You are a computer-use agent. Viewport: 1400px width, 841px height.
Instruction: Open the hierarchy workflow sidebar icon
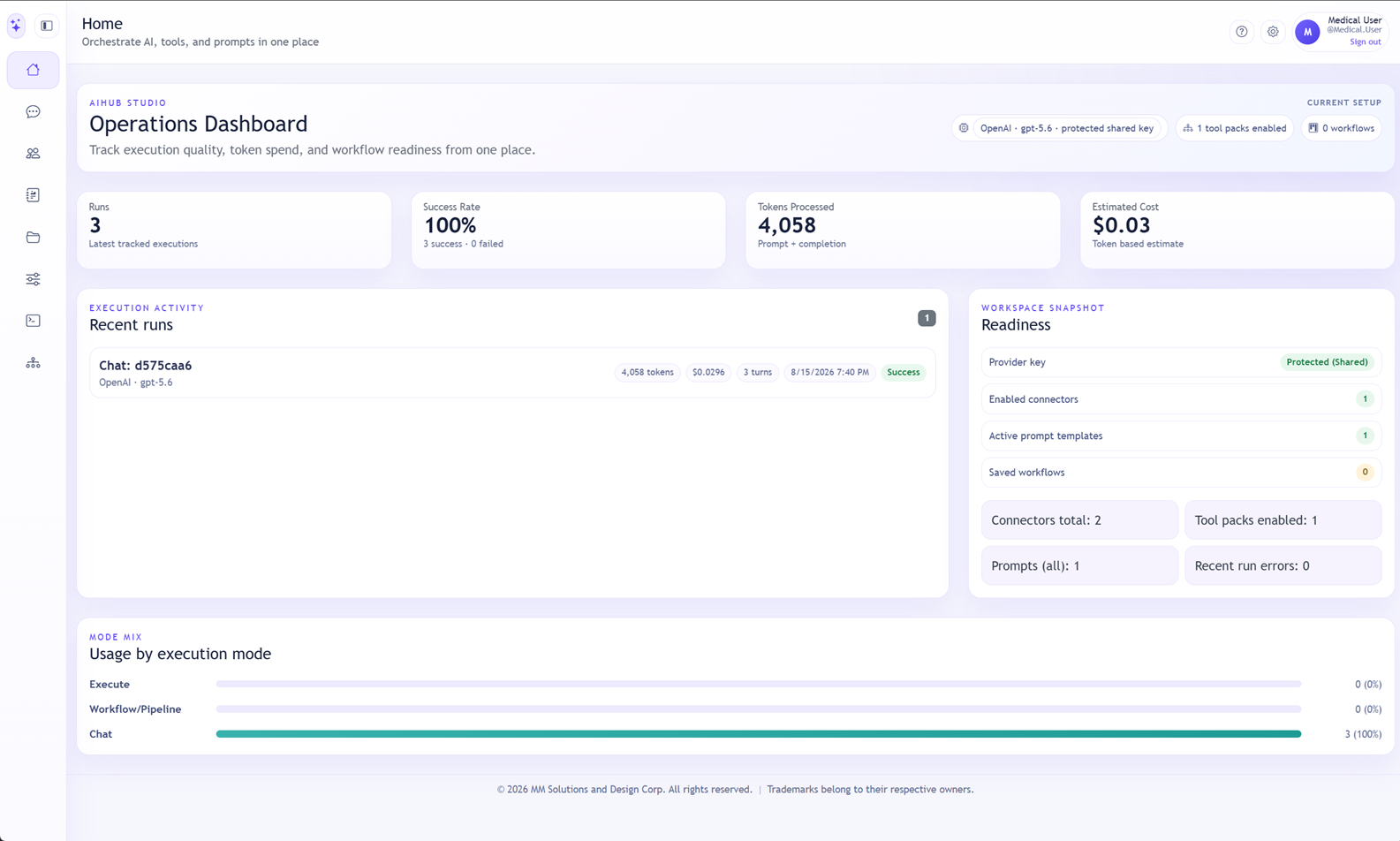33,363
